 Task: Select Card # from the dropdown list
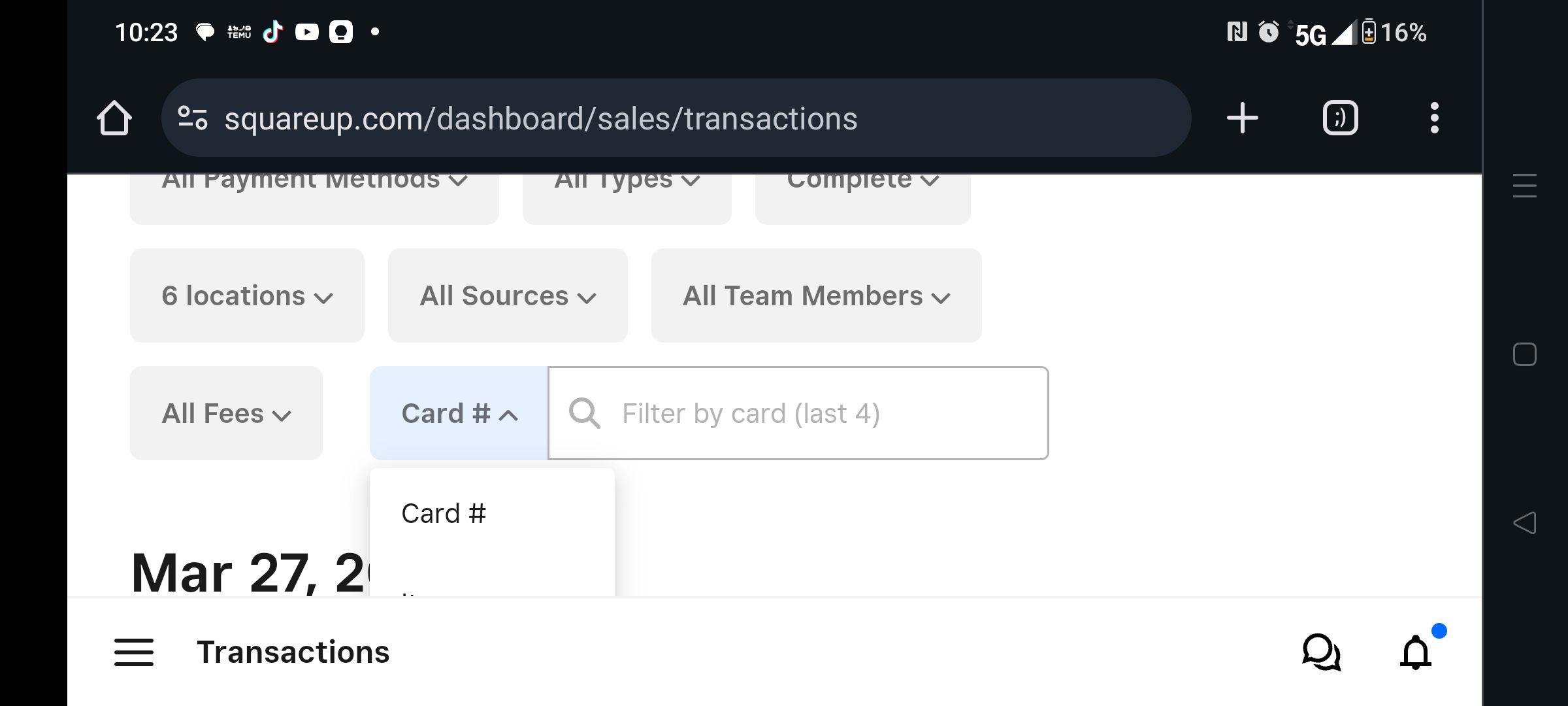(x=444, y=513)
